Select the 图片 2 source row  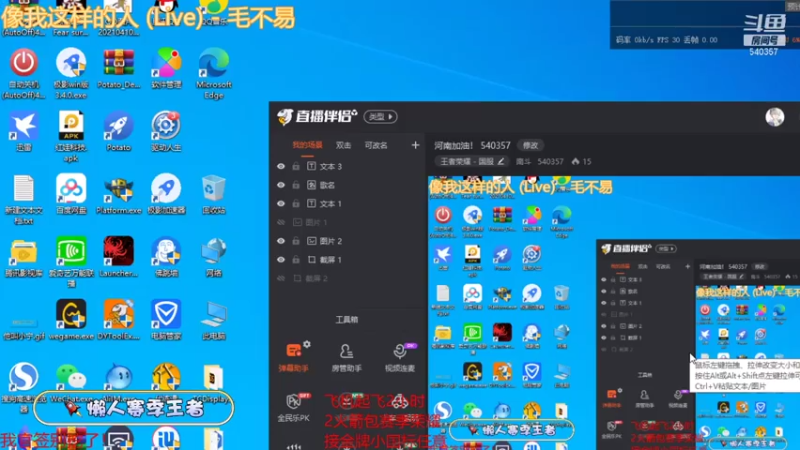pyautogui.click(x=347, y=241)
